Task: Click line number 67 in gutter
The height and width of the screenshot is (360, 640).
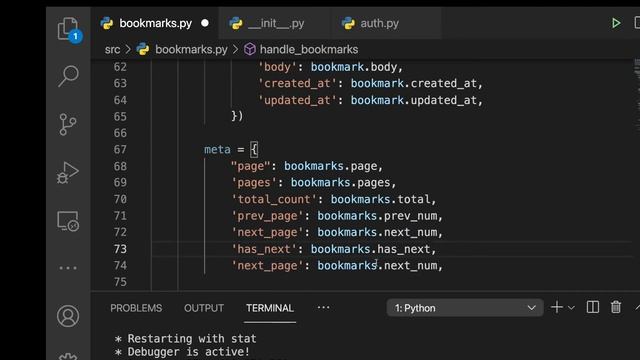Action: [120, 150]
